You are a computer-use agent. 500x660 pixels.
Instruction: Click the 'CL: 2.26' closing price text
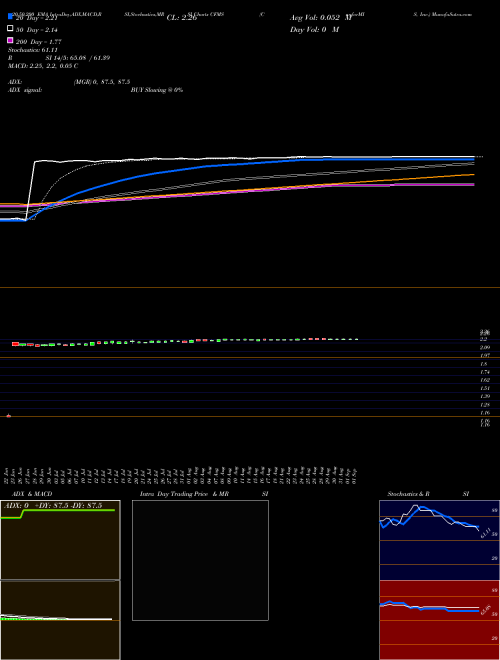[x=182, y=18]
